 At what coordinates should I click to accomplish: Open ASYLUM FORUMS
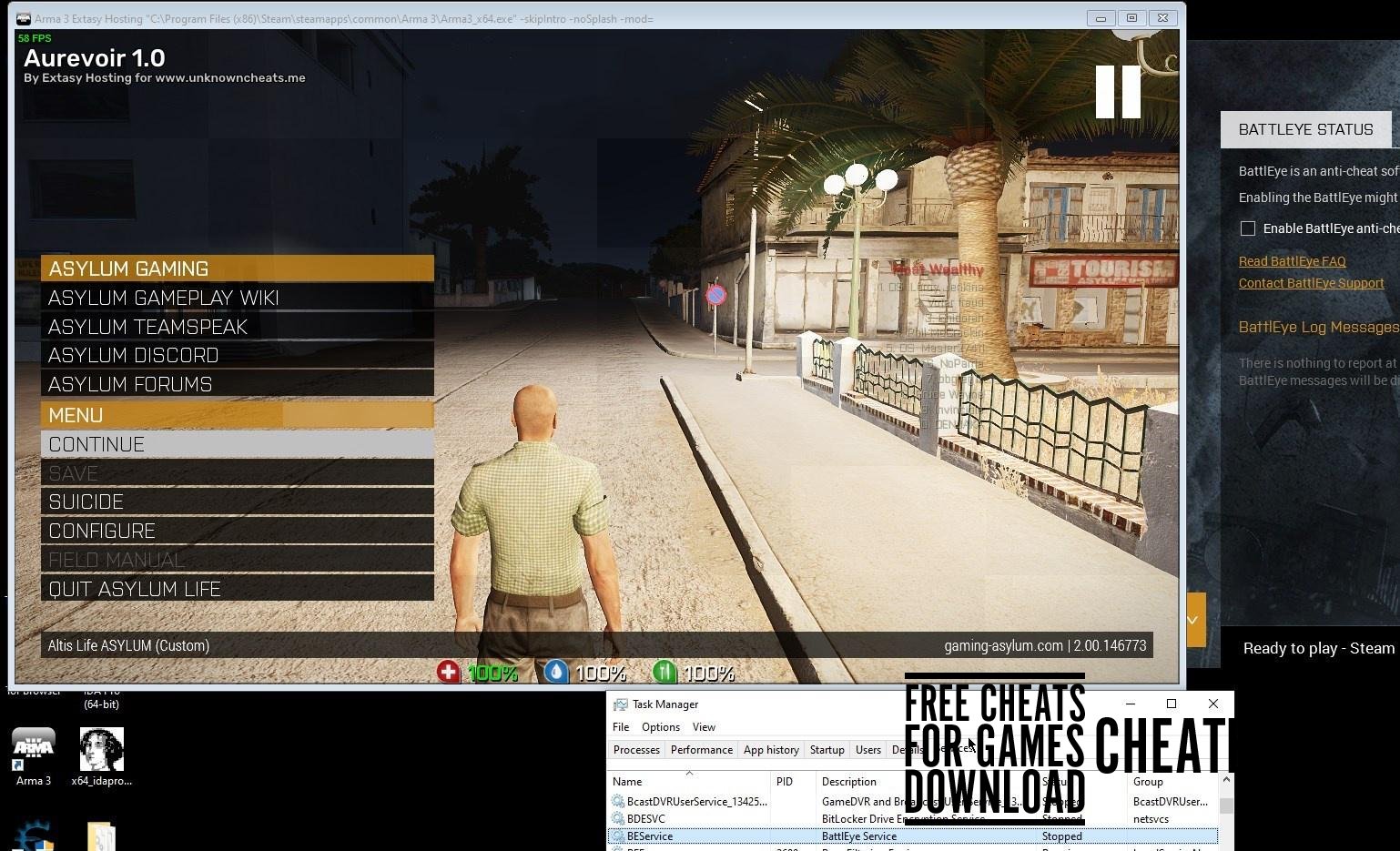(237, 384)
